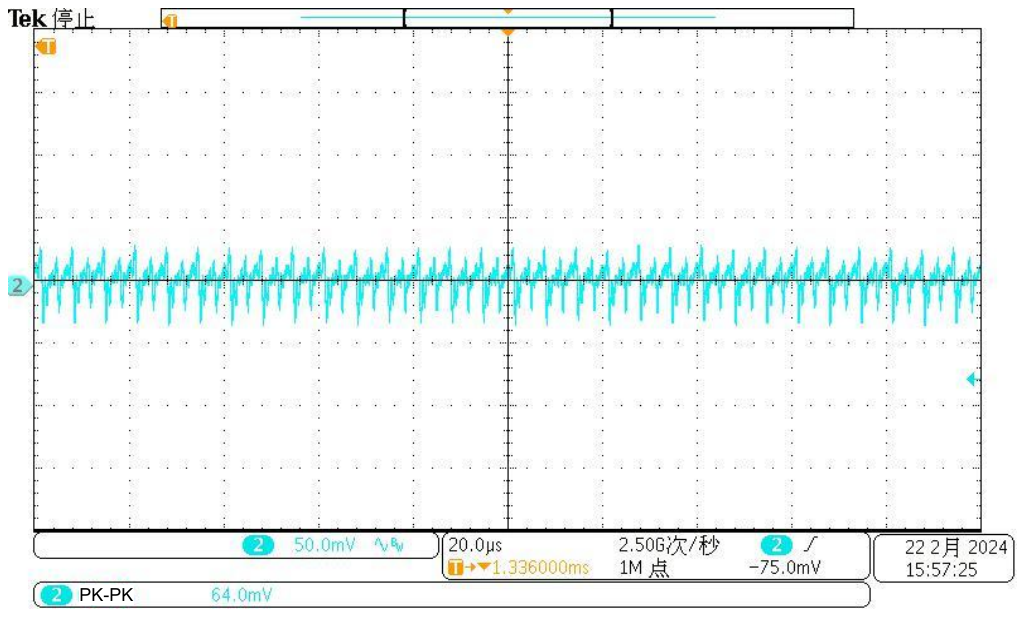
Task: Click the Tek logo text
Action: coord(27,19)
